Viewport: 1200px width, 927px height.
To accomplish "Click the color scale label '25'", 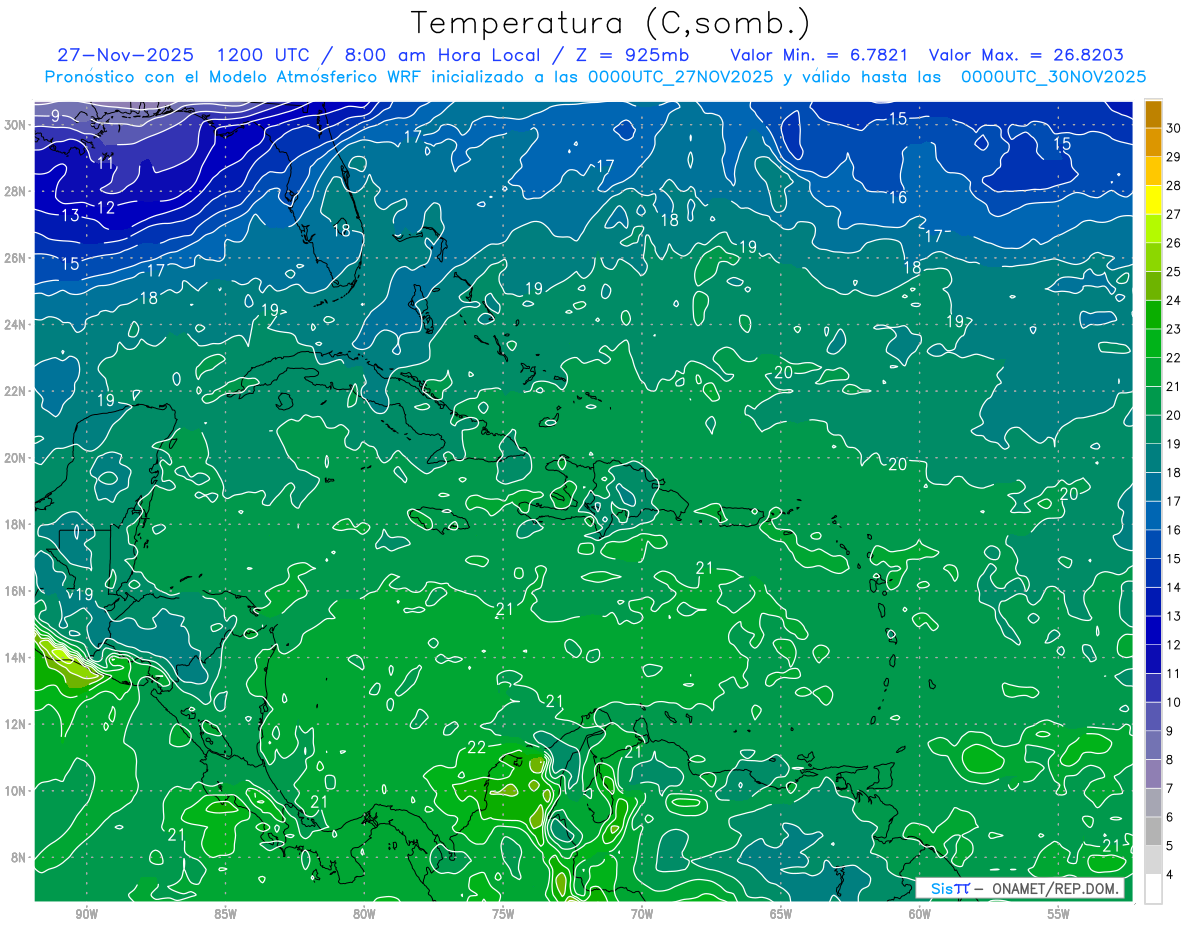I will click(x=1174, y=272).
